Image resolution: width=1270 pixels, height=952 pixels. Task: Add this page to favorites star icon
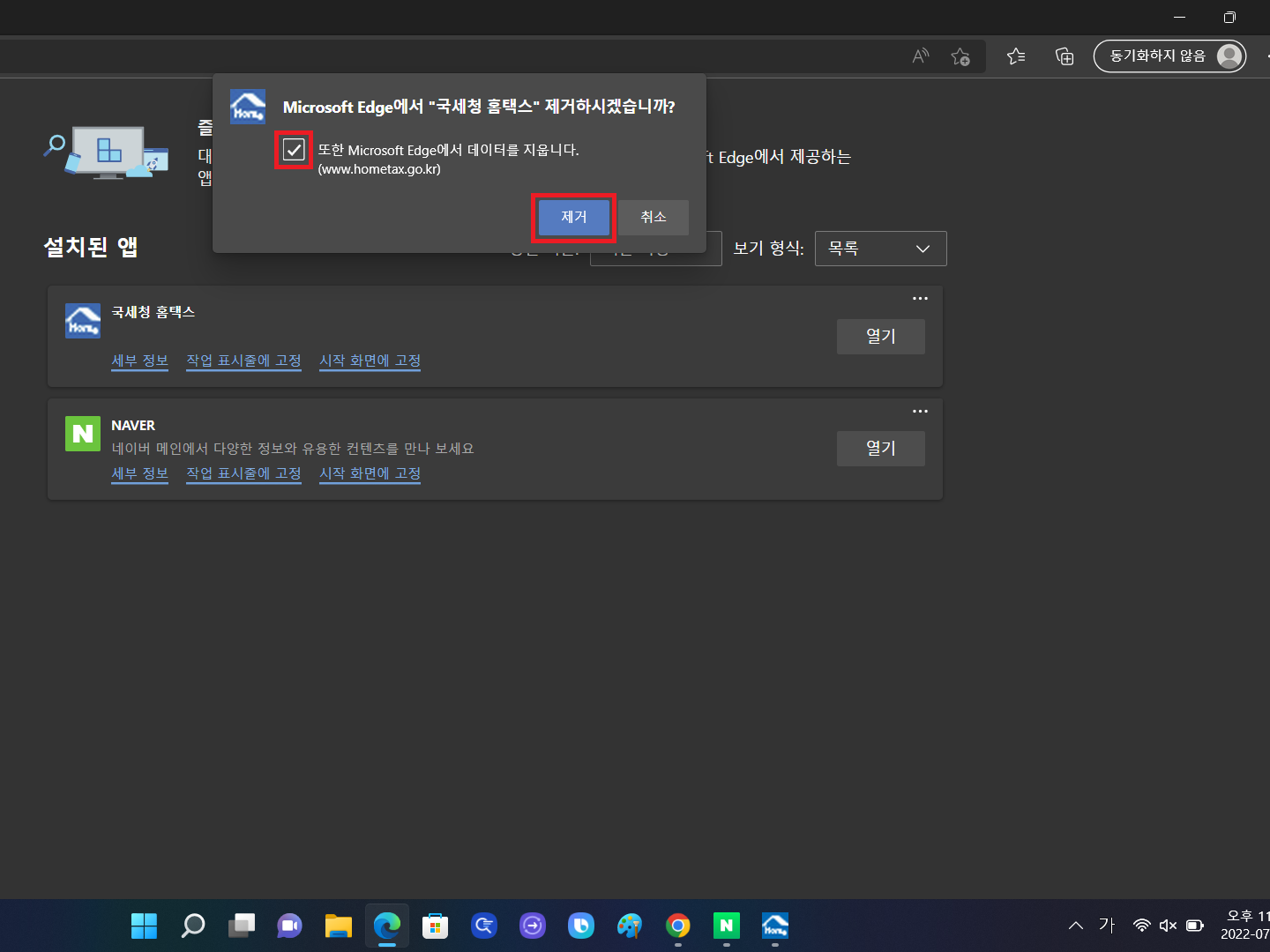point(960,56)
